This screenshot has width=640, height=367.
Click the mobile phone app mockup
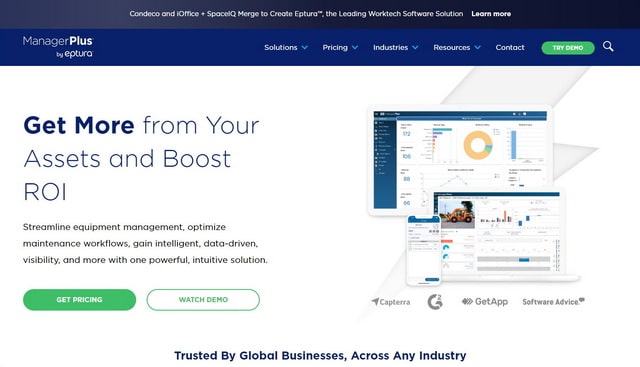(x=424, y=250)
